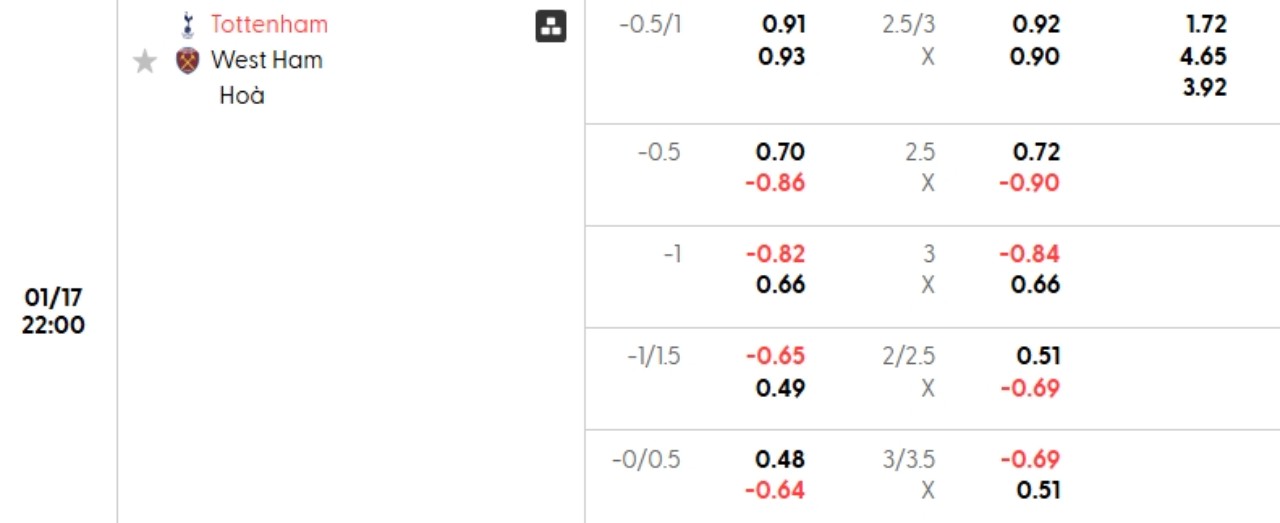
Task: Click the Hoà draw label
Action: pos(242,96)
